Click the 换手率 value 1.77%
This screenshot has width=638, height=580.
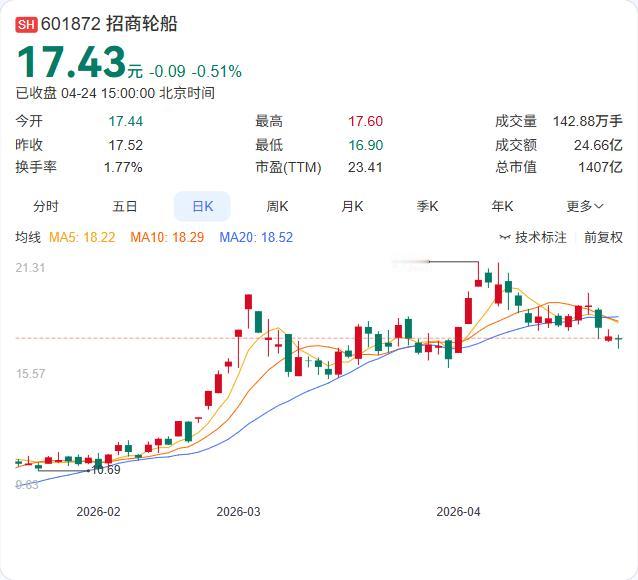click(123, 167)
